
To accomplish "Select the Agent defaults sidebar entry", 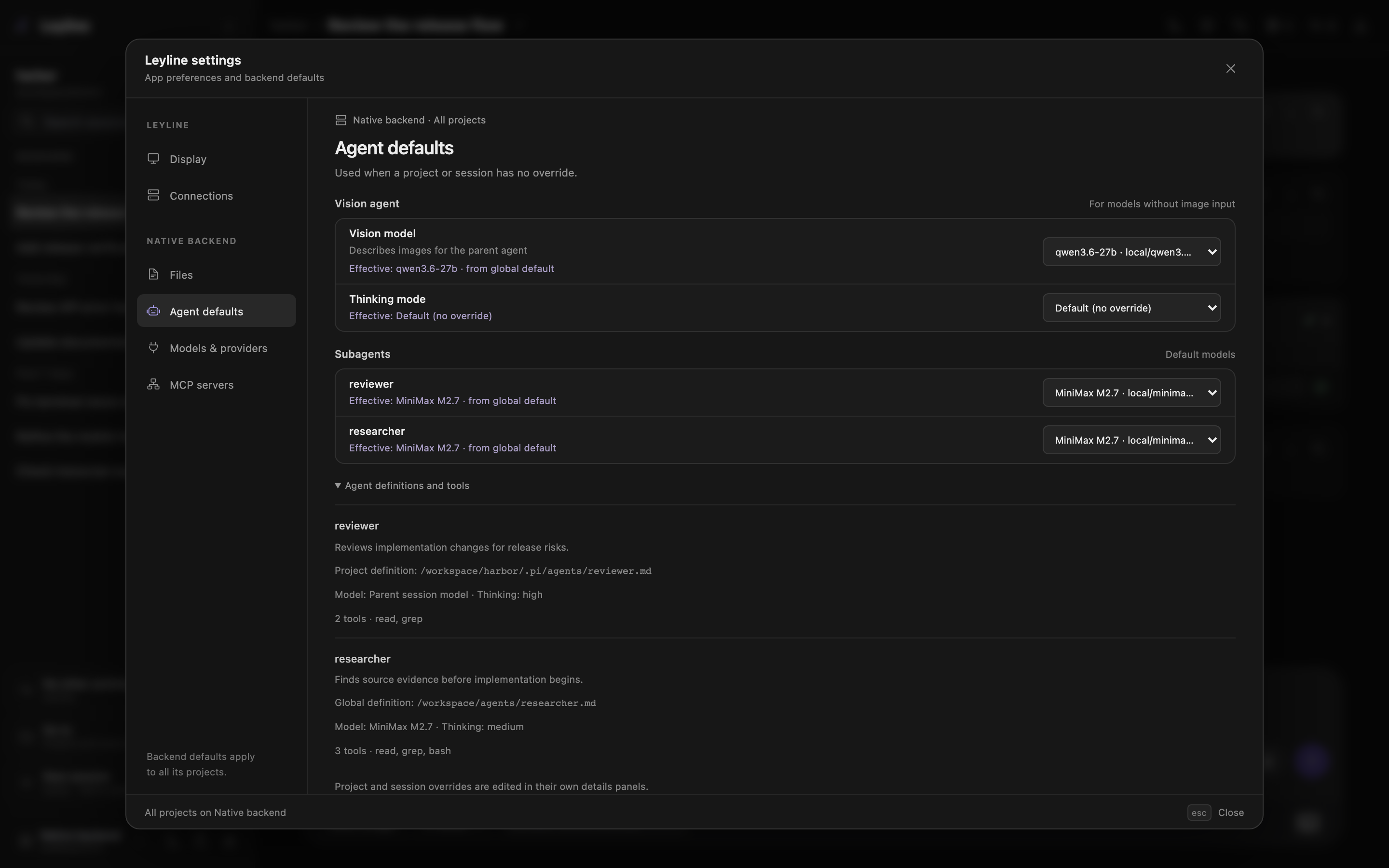I will pyautogui.click(x=217, y=311).
